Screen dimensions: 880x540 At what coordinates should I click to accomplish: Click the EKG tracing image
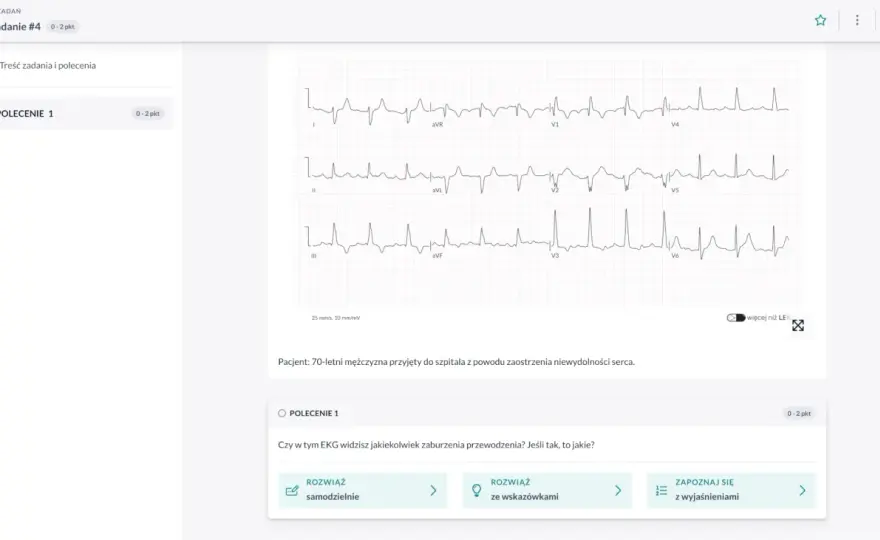point(548,182)
